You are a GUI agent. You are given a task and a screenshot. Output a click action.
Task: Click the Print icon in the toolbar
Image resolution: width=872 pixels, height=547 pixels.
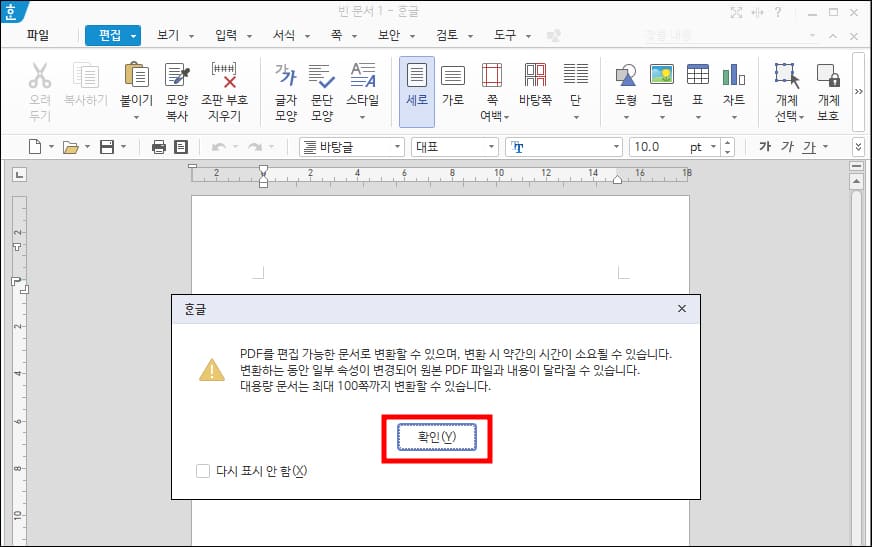tap(158, 147)
